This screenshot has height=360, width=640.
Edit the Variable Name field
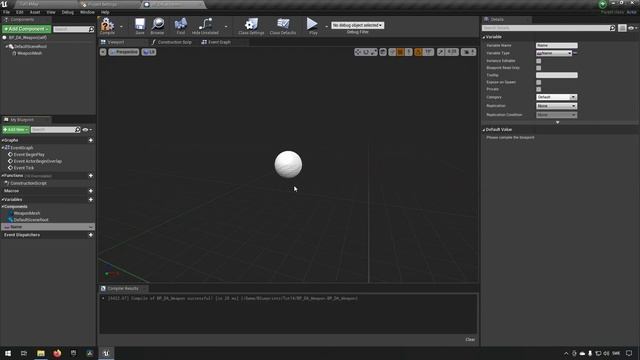point(556,45)
